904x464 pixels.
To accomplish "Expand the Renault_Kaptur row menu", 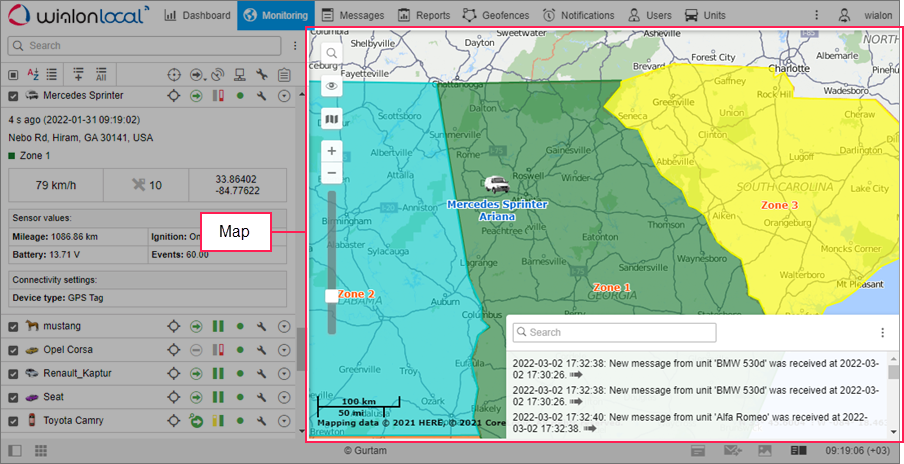I will [x=284, y=374].
